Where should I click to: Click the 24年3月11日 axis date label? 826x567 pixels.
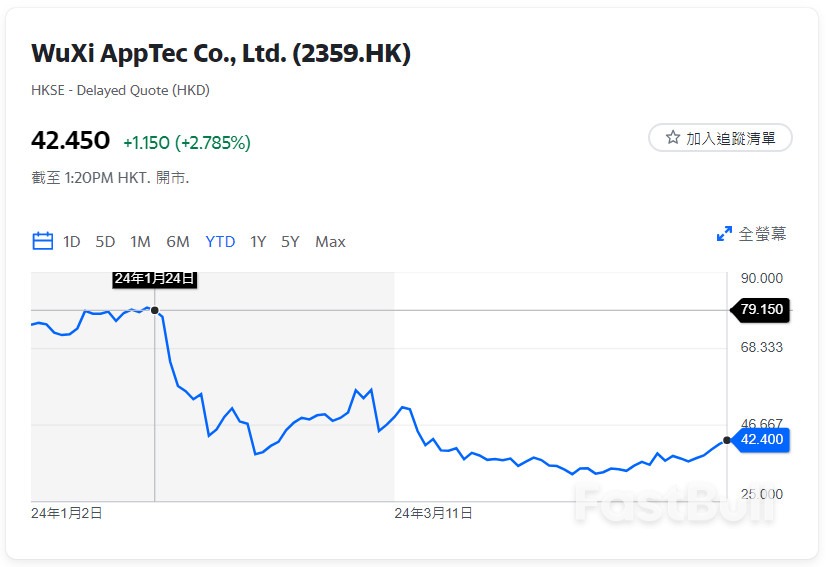pyautogui.click(x=433, y=513)
